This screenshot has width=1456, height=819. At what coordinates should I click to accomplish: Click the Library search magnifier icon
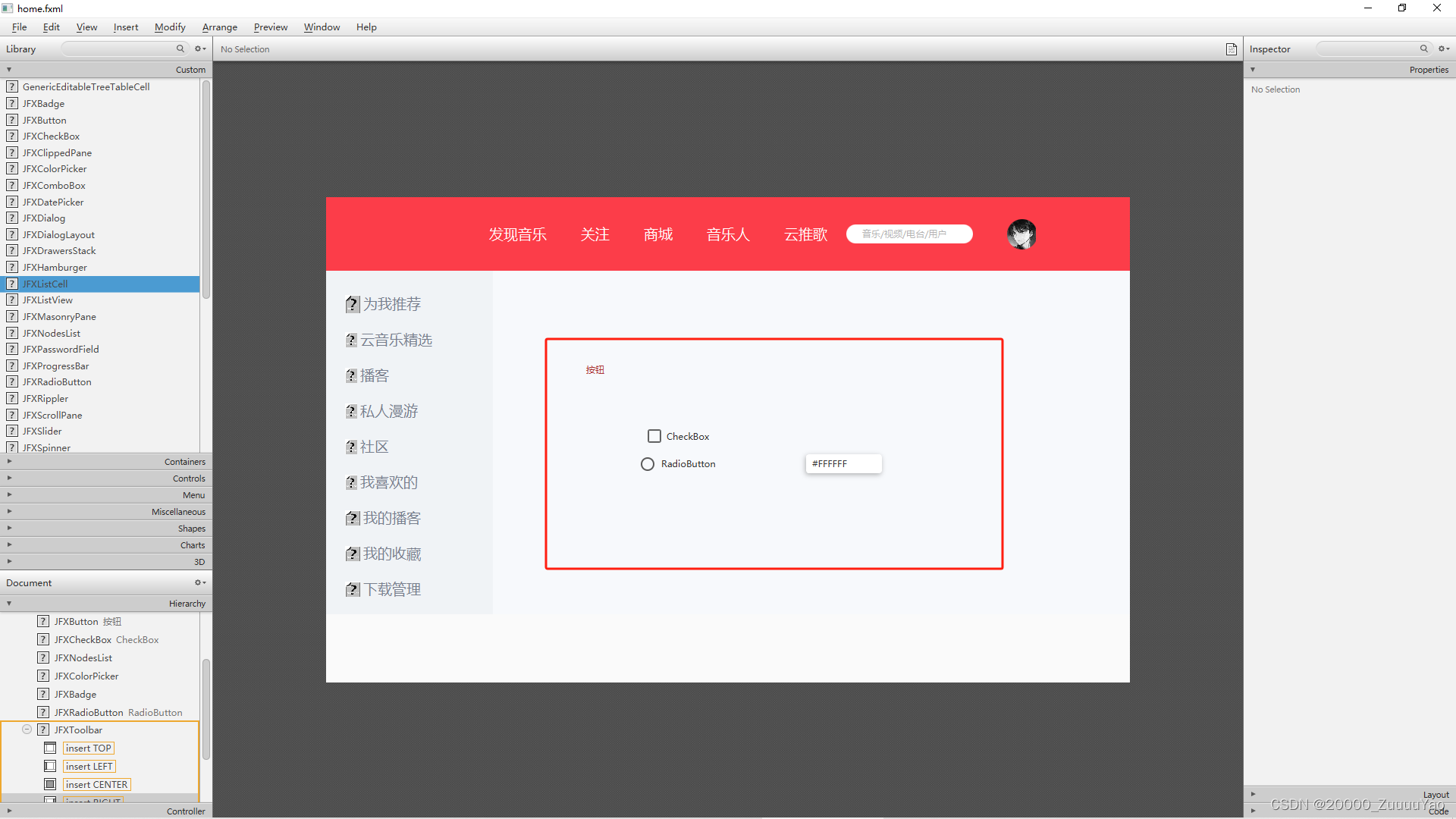pos(180,49)
